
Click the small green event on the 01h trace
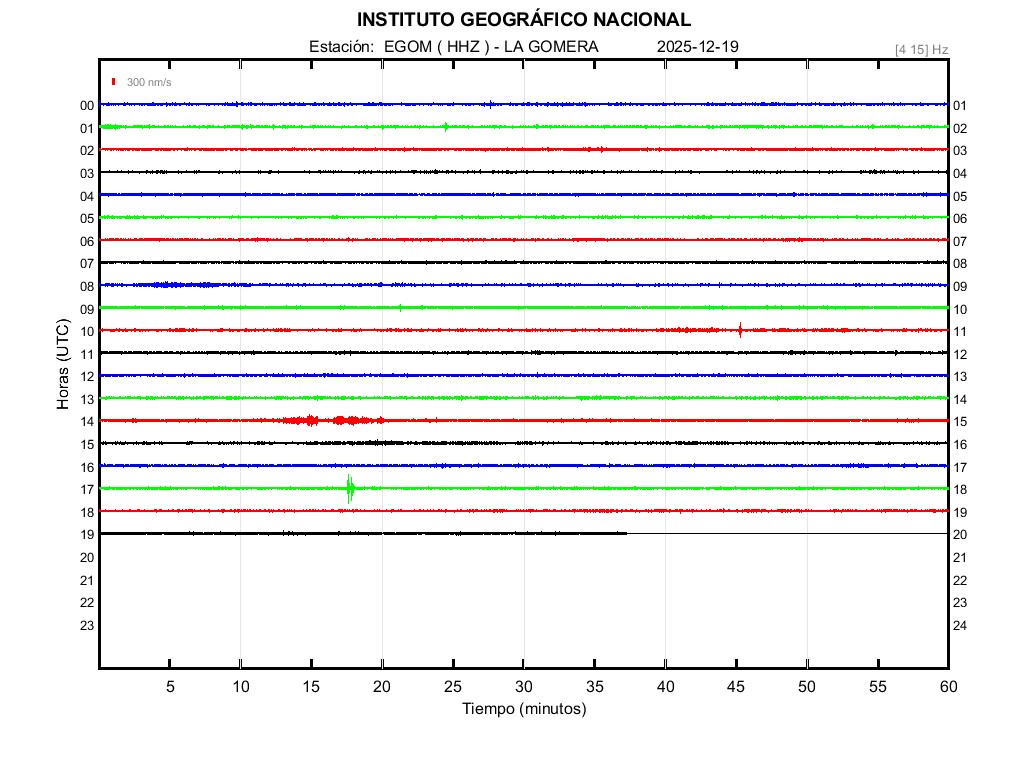[446, 126]
